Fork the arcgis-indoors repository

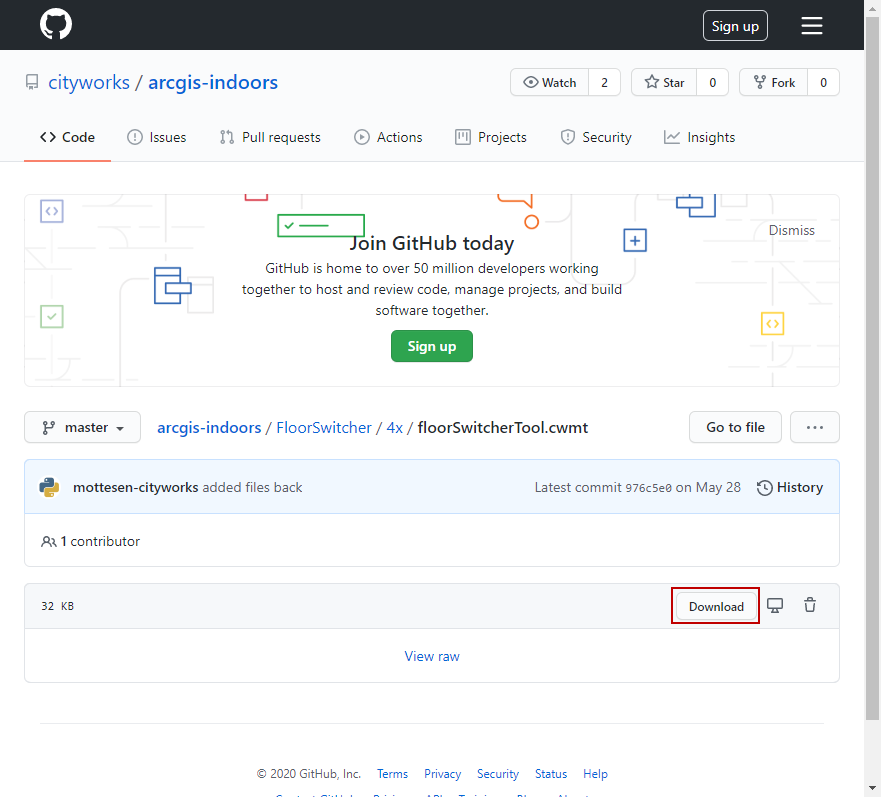[x=773, y=83]
